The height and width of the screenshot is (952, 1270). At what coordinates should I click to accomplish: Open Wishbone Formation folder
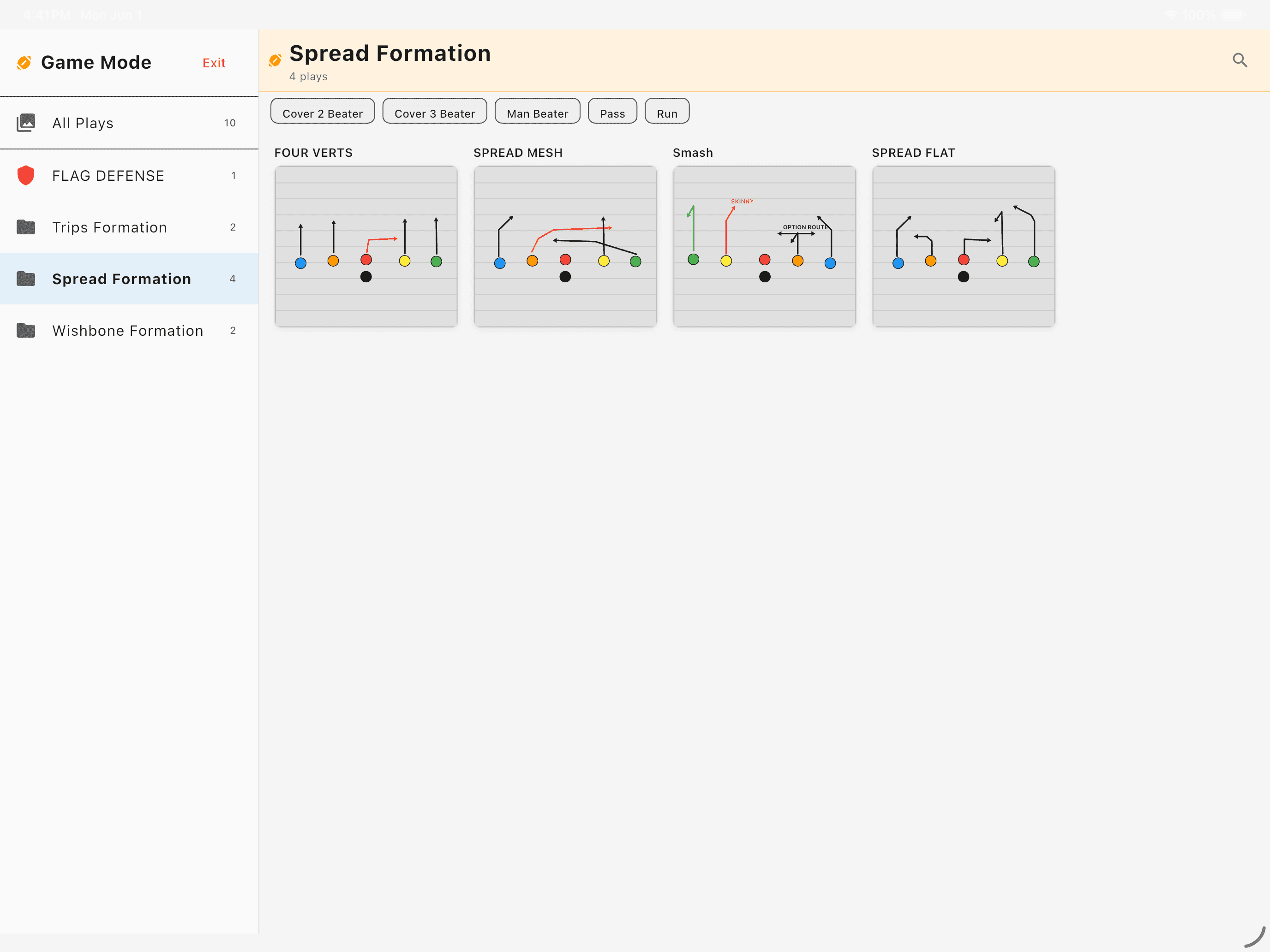tap(129, 331)
